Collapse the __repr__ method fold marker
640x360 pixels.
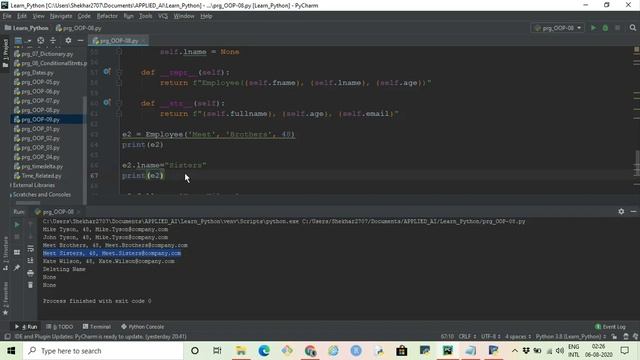119,72
